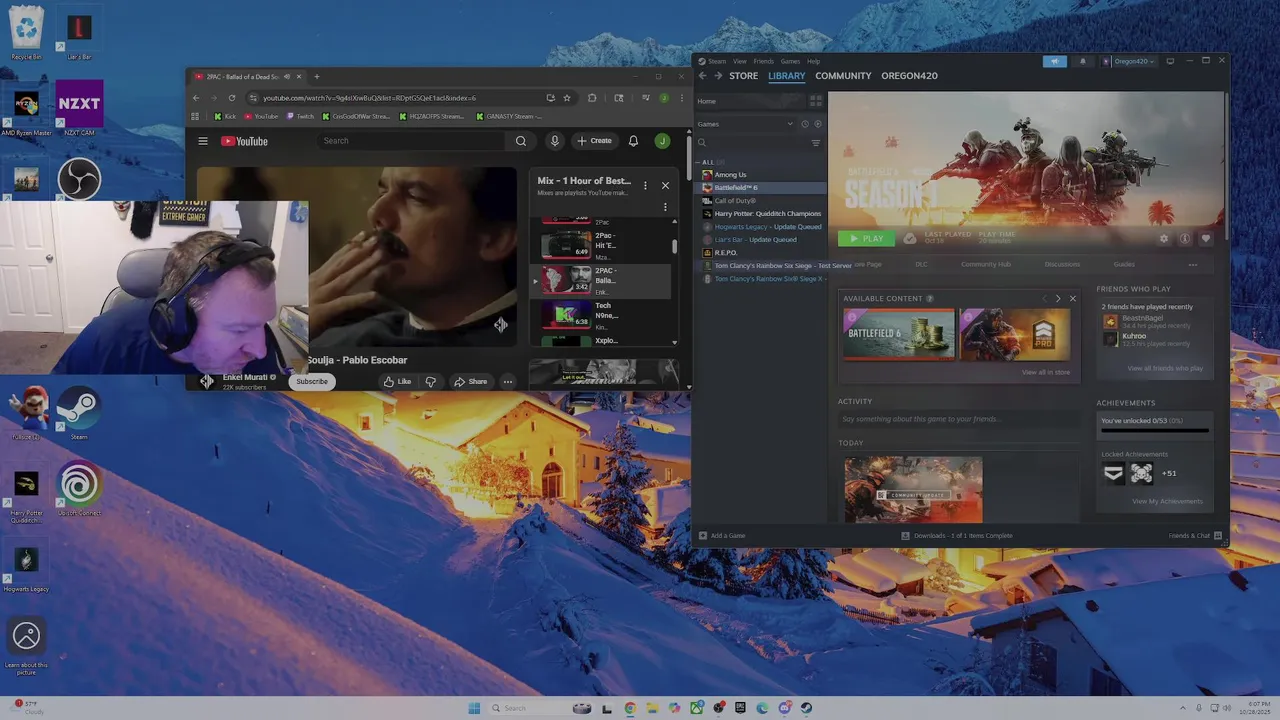1280x720 pixels.
Task: Favorite Battlefield 6 with heart icon
Action: (x=1206, y=239)
